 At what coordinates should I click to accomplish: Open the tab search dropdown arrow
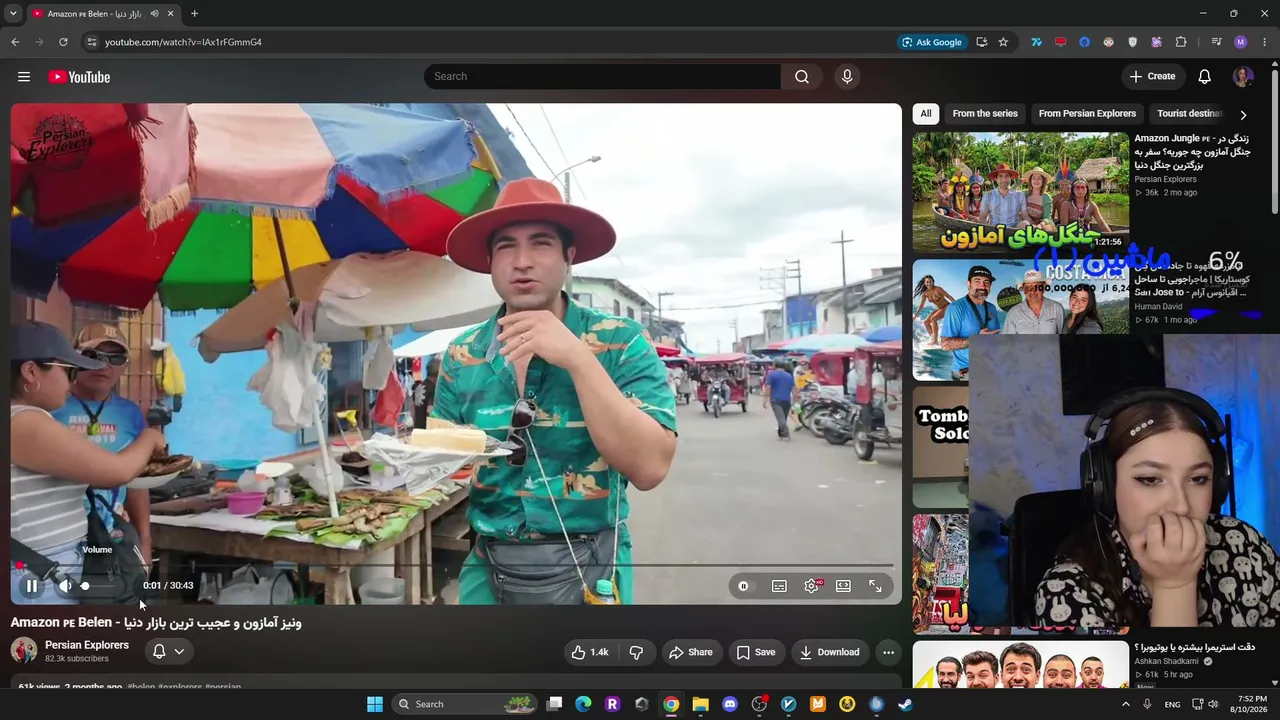tap(13, 14)
